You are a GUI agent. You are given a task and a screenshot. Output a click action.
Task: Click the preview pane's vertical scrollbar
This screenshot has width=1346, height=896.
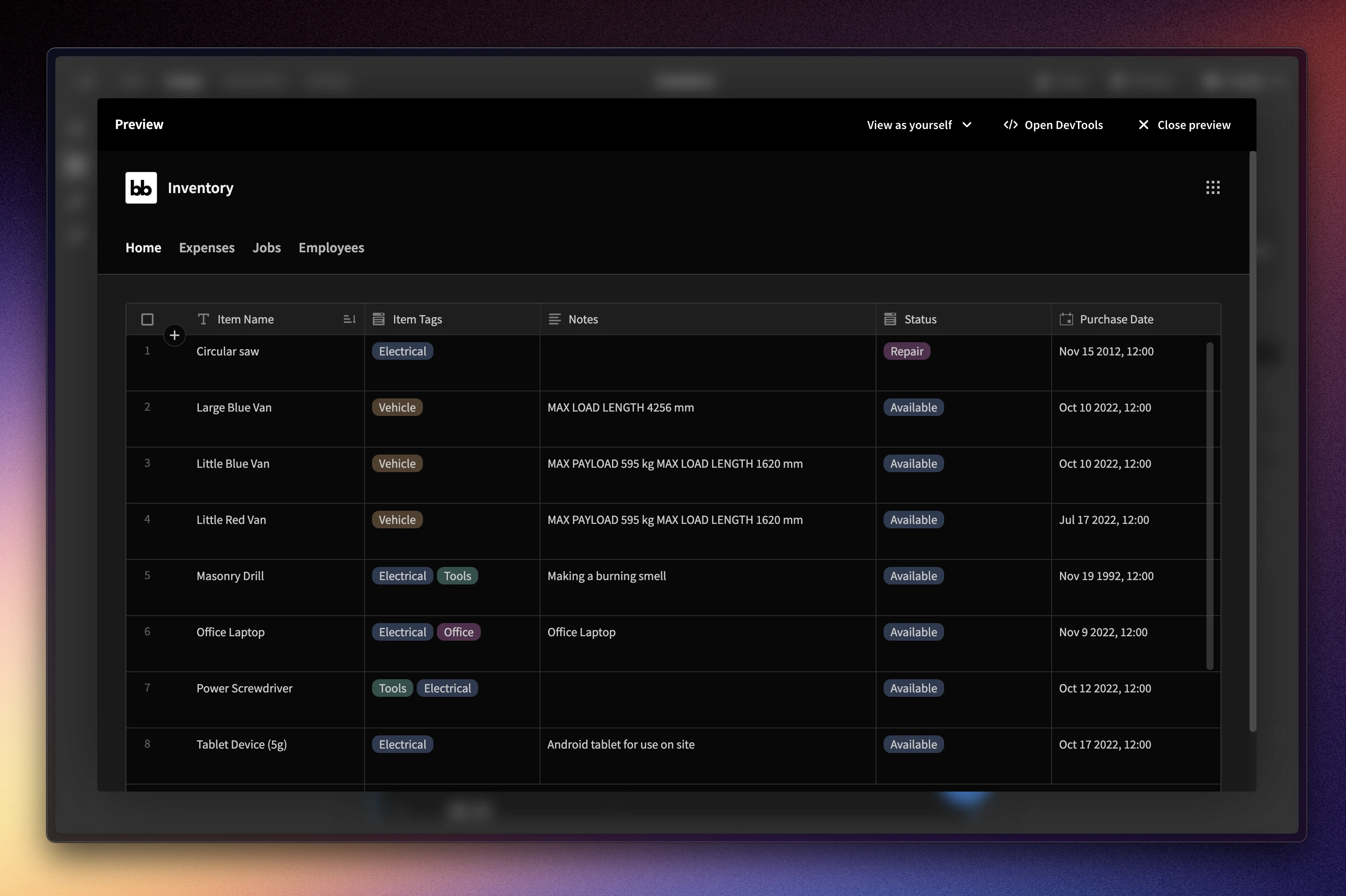pos(1253,441)
